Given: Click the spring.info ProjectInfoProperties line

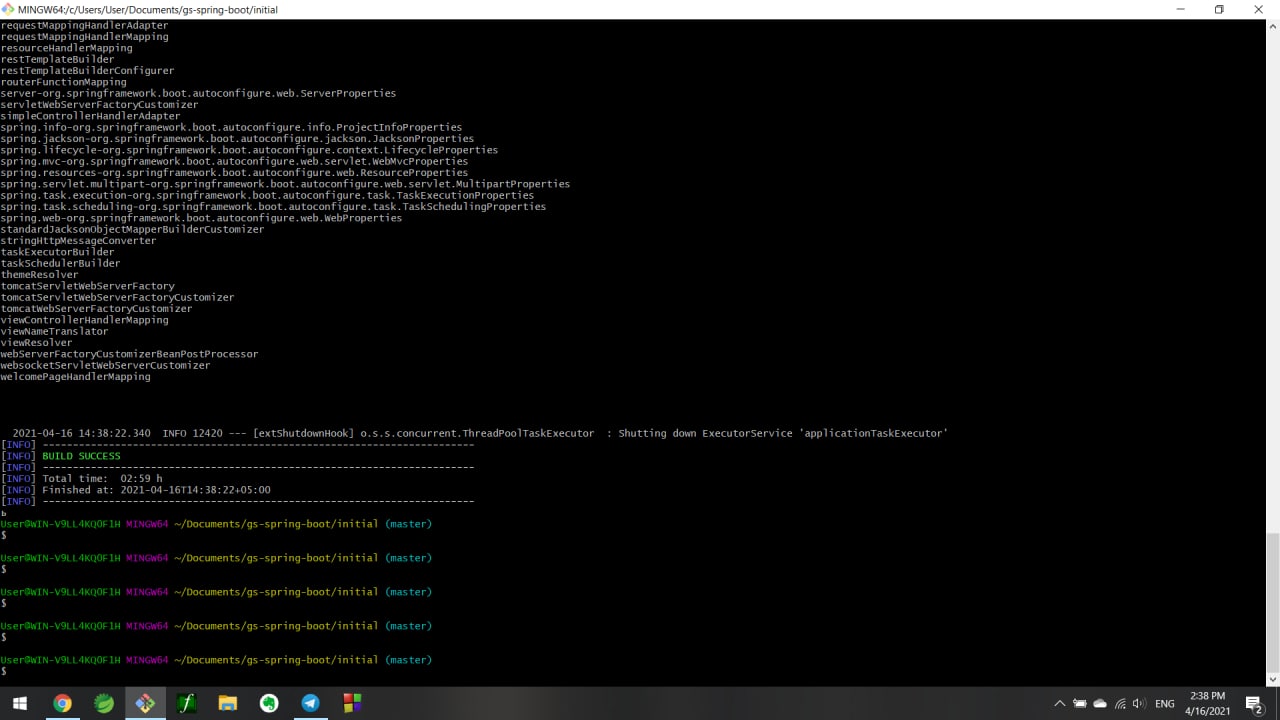Looking at the screenshot, I should click(x=231, y=127).
